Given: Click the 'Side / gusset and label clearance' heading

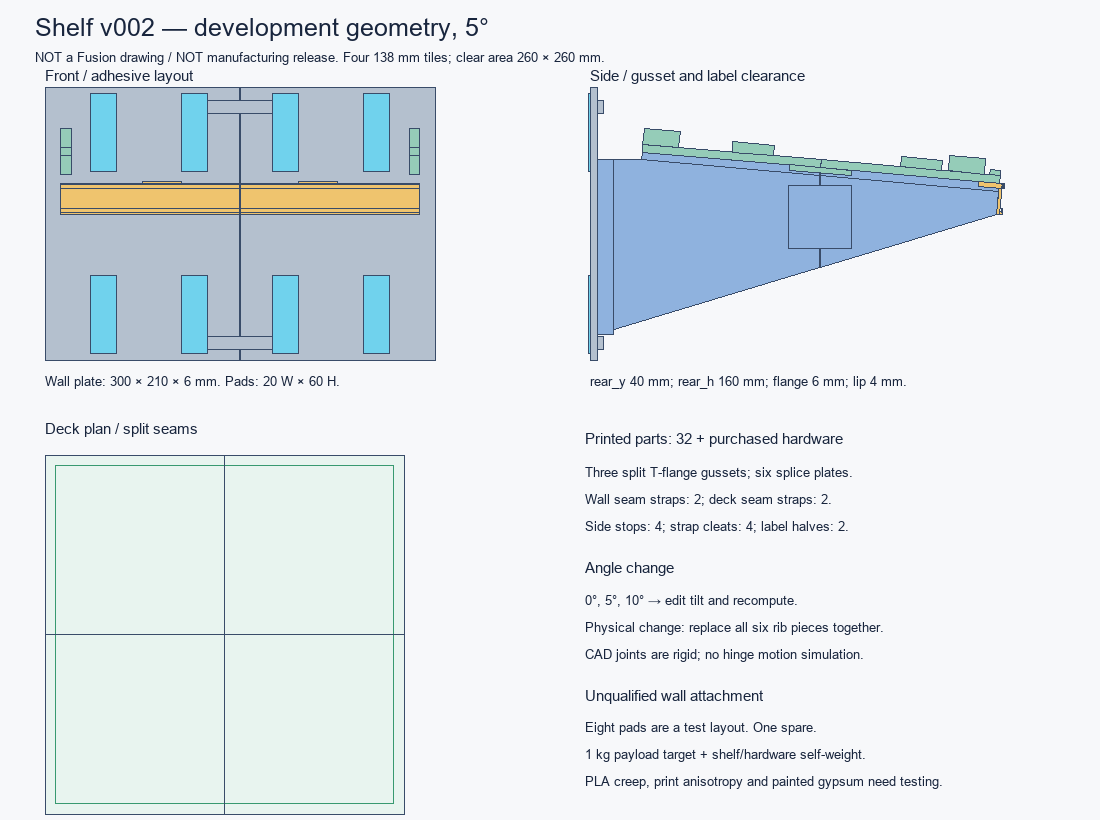Looking at the screenshot, I should (697, 76).
